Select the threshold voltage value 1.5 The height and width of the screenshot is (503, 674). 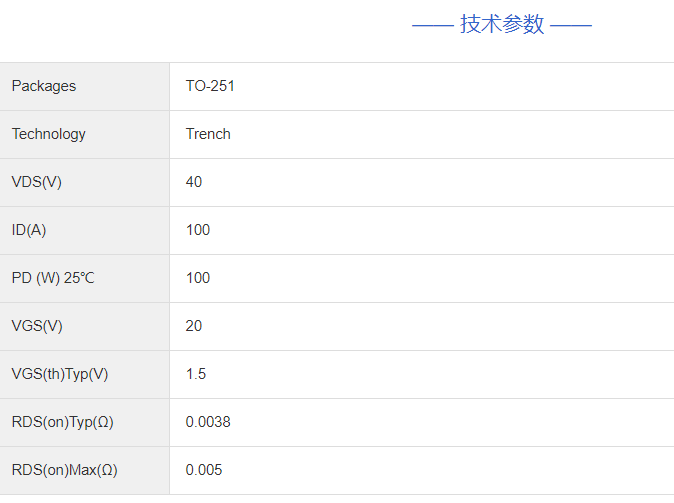tap(196, 374)
